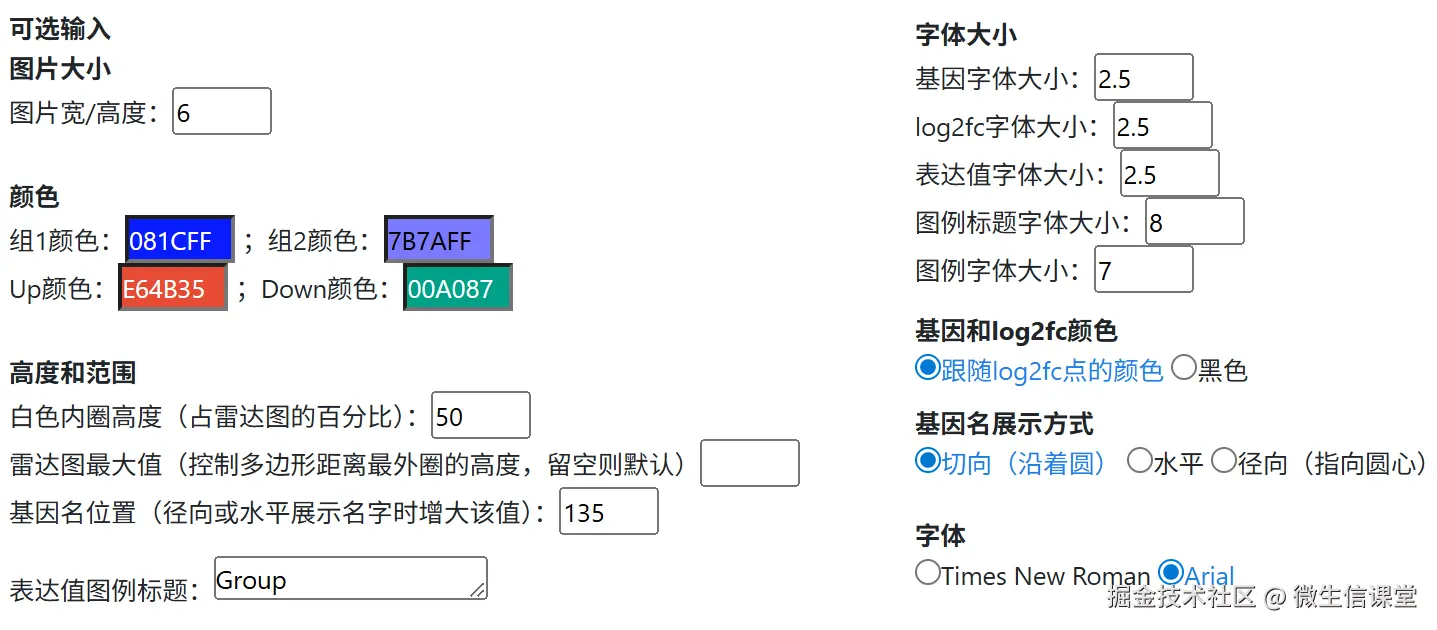Screen dimensions: 1437x630
Task: Select 径向（指向圆心）display mode
Action: pos(1224,461)
